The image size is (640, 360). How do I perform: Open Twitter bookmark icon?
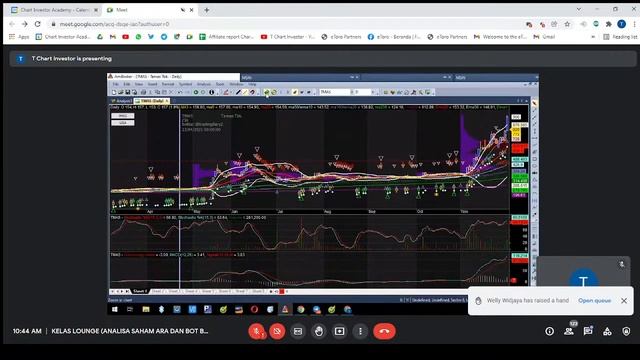click(x=151, y=37)
